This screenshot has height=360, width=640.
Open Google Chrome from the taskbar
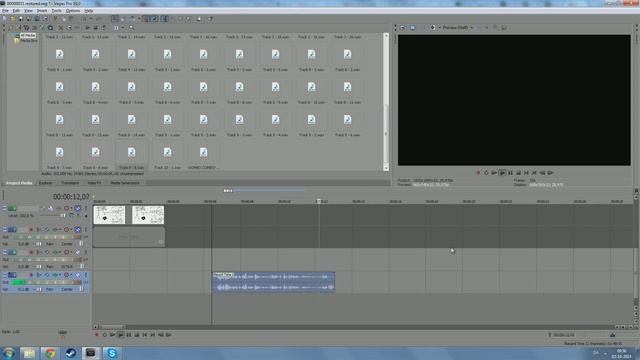coord(50,353)
